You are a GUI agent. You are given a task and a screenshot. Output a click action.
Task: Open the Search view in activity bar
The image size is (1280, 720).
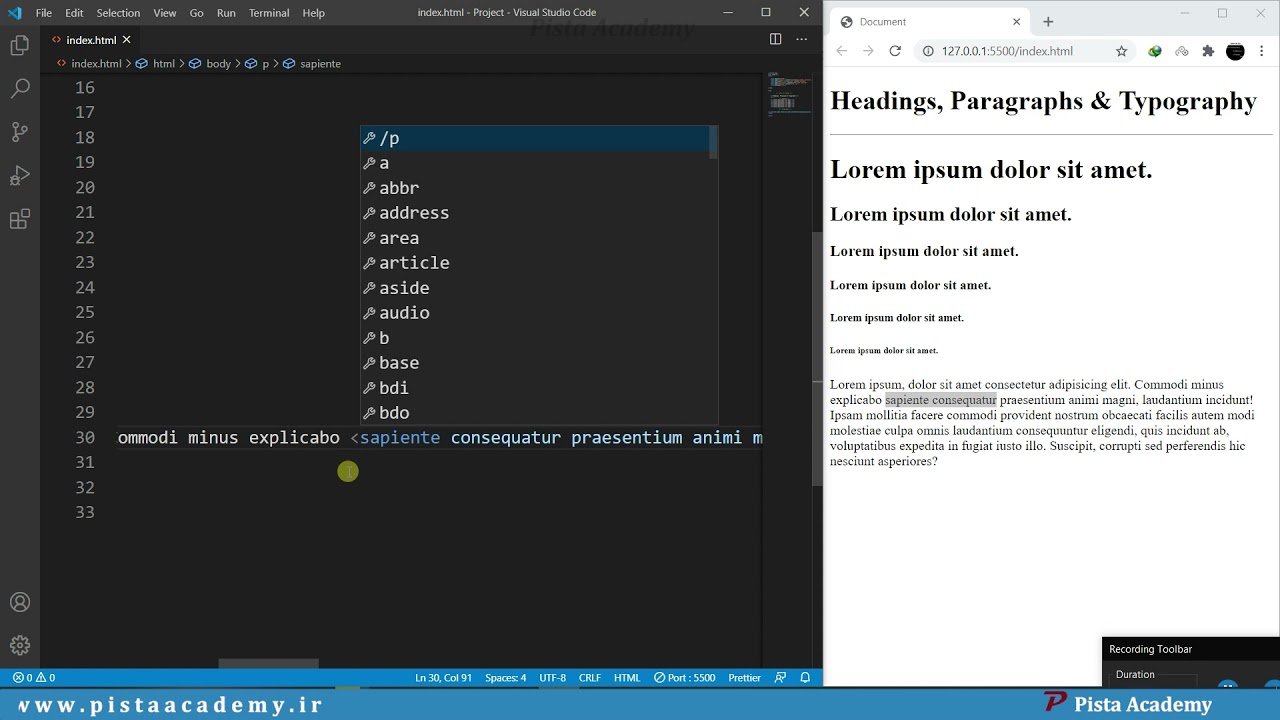[20, 89]
